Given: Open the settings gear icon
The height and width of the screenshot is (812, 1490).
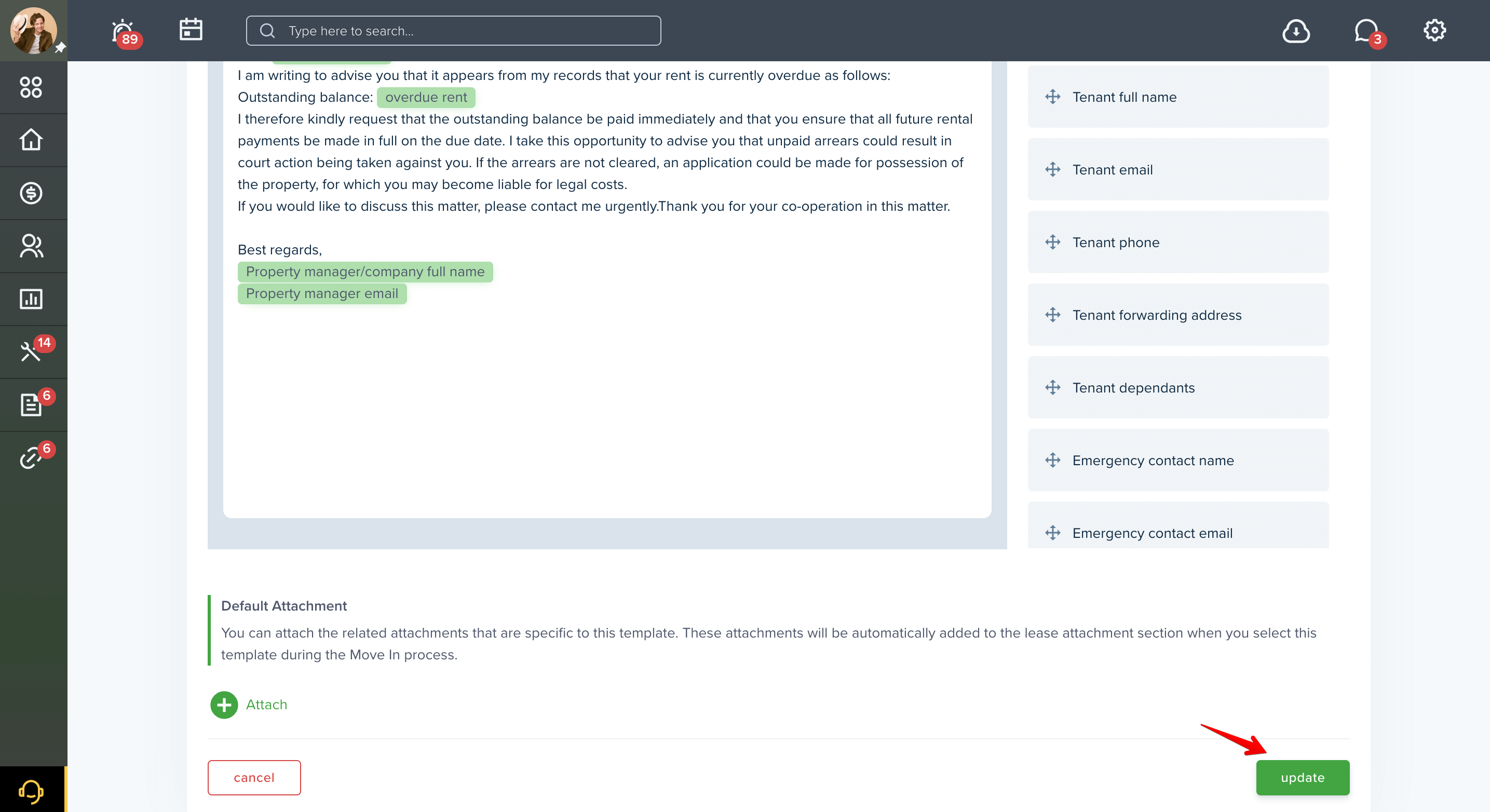Looking at the screenshot, I should pos(1434,30).
